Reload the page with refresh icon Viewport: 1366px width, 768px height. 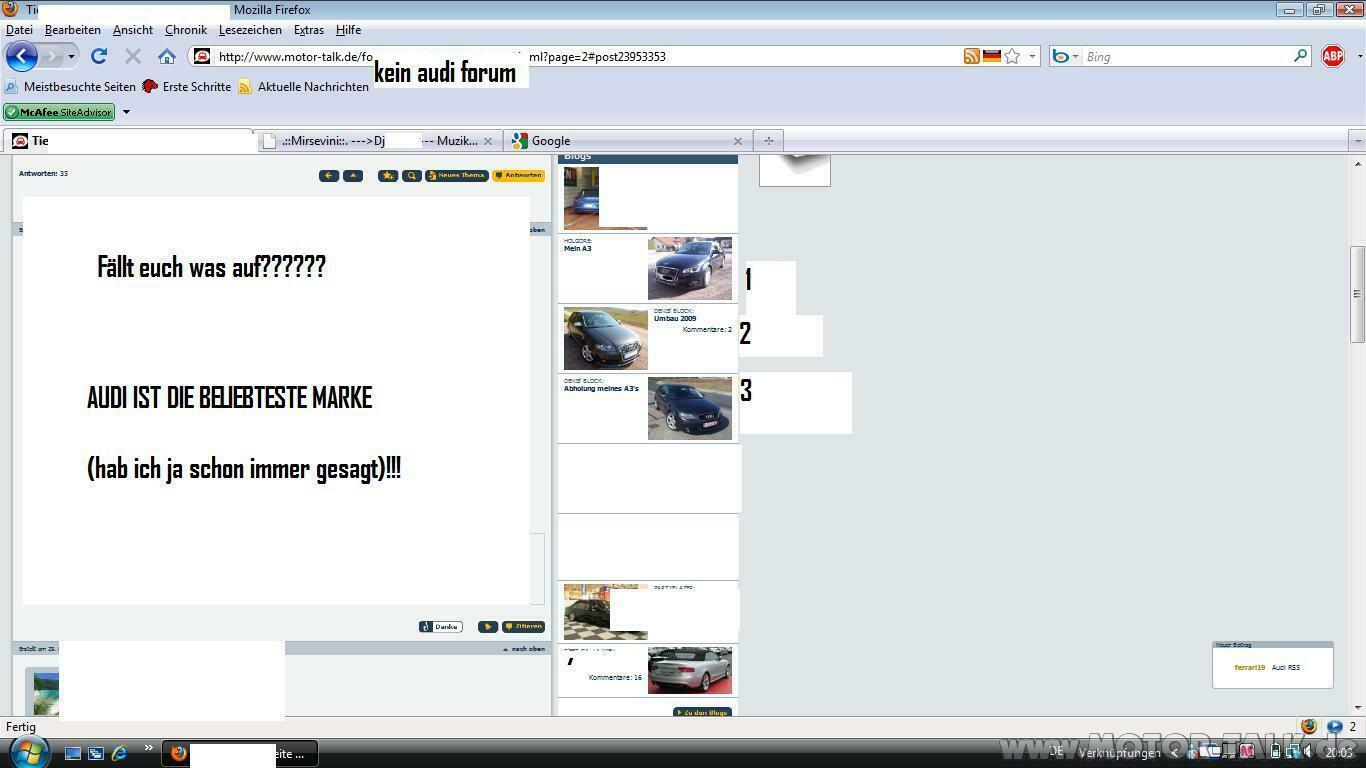[x=99, y=56]
